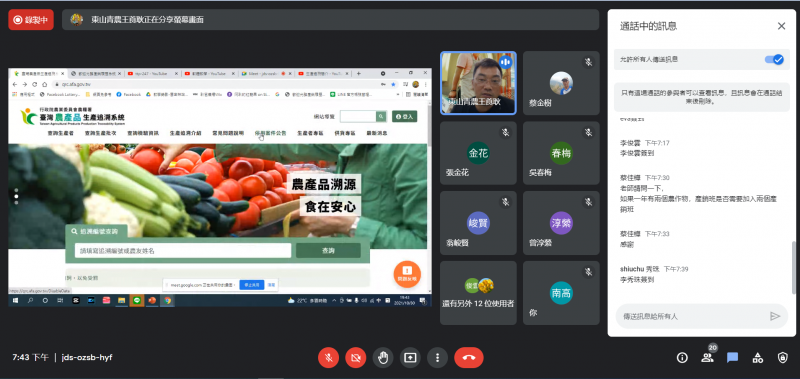Click 常見問題說明 in site navigation
The height and width of the screenshot is (379, 800).
(228, 133)
